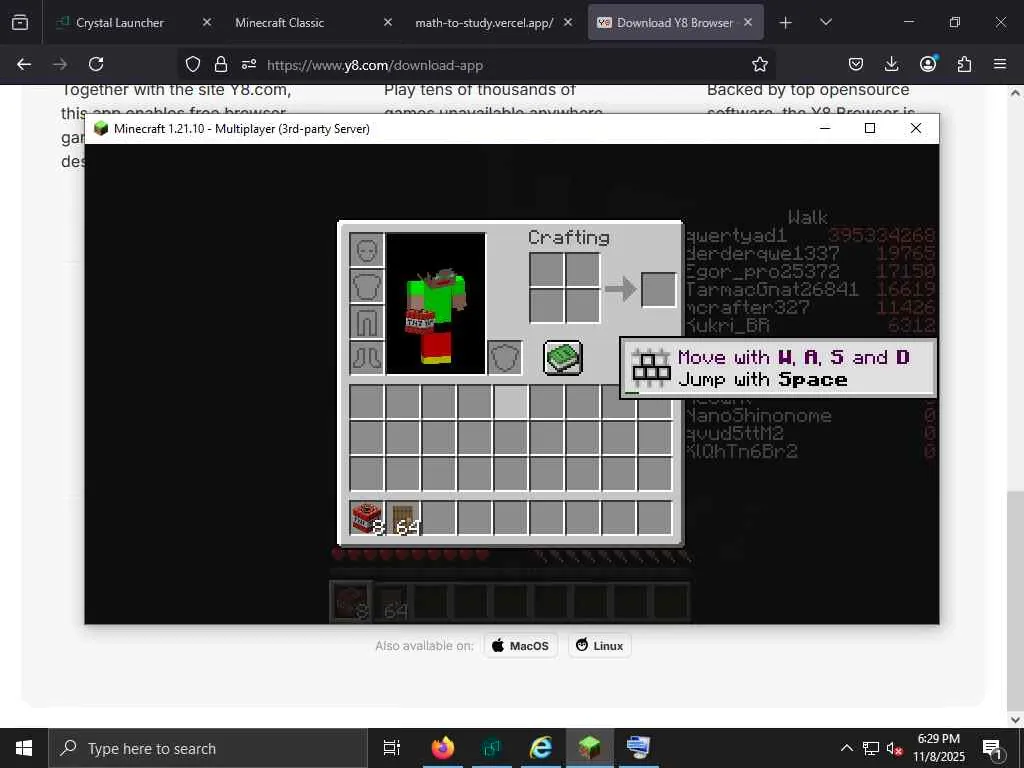Close the Crystal Launcher tab
The height and width of the screenshot is (768, 1024).
pyautogui.click(x=207, y=22)
